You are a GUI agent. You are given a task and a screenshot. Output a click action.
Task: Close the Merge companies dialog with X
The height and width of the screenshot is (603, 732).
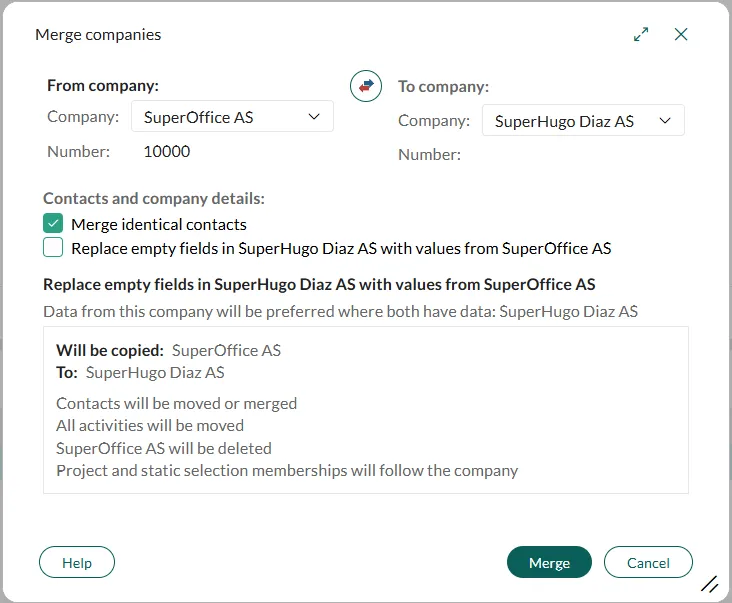pyautogui.click(x=681, y=35)
